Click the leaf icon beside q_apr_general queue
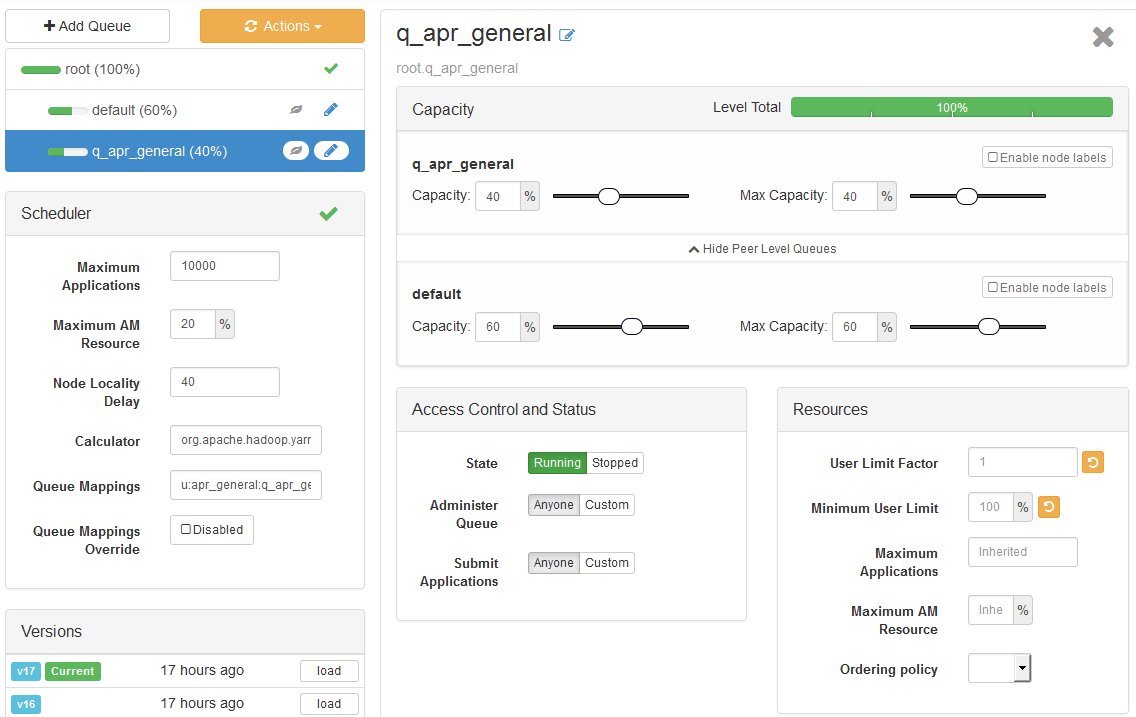Viewport: 1136px width, 717px height. 295,149
